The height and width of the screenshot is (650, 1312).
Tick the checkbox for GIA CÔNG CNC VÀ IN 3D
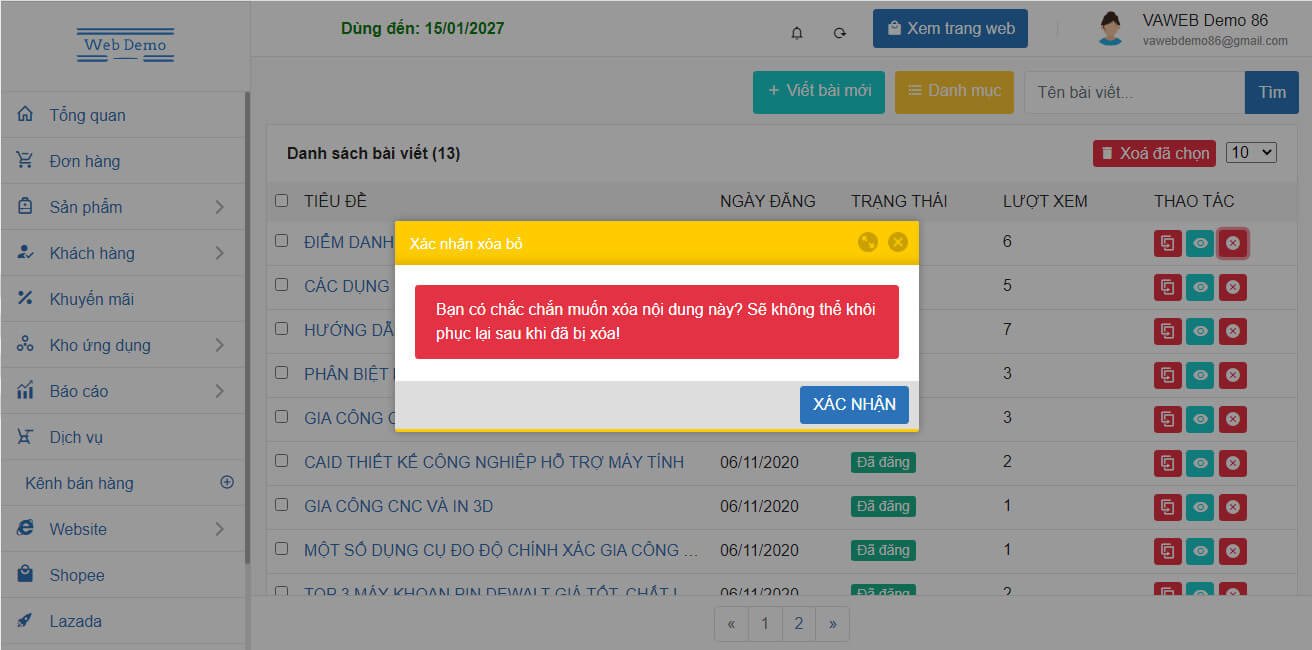282,505
